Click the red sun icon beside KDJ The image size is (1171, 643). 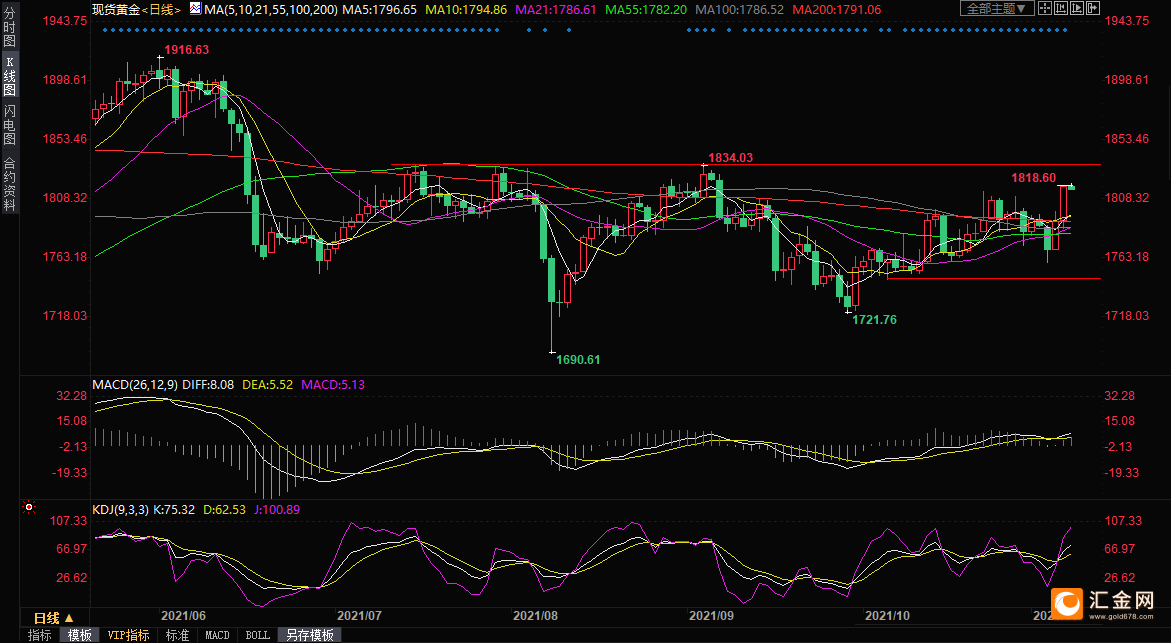click(29, 507)
